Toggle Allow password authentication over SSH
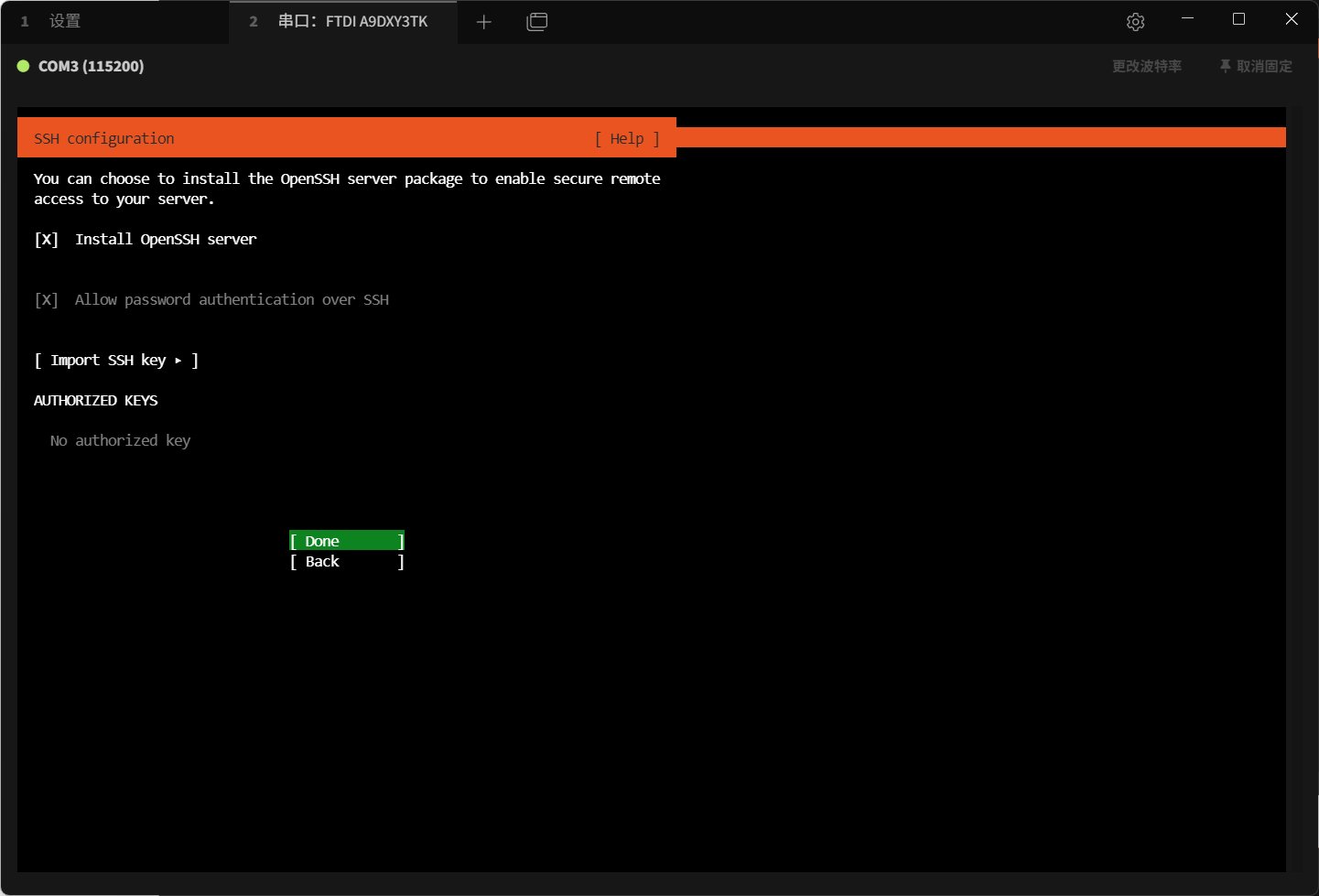The height and width of the screenshot is (896, 1319). pos(47,300)
